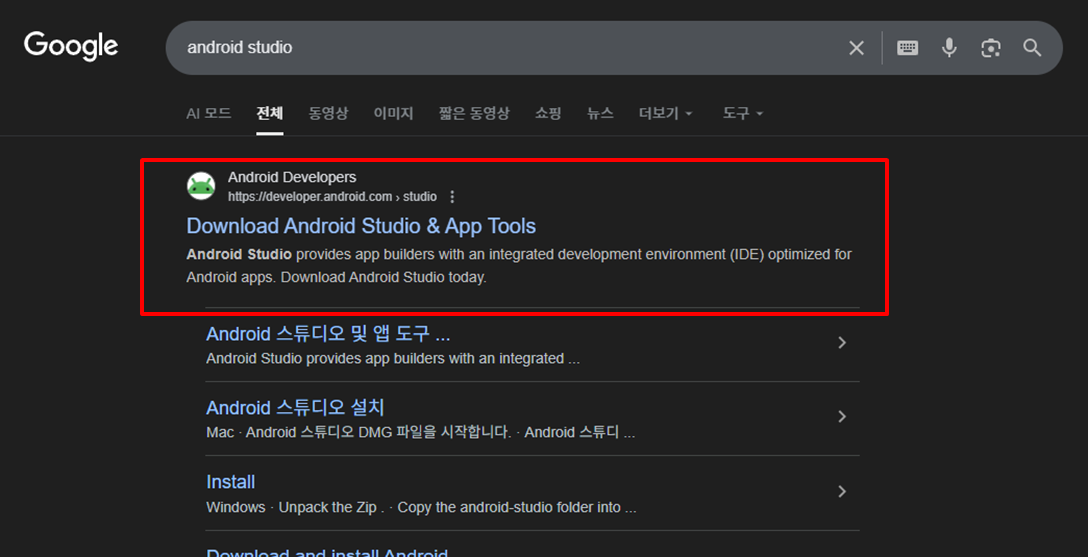Open the 쇼핑 tab

[x=548, y=113]
